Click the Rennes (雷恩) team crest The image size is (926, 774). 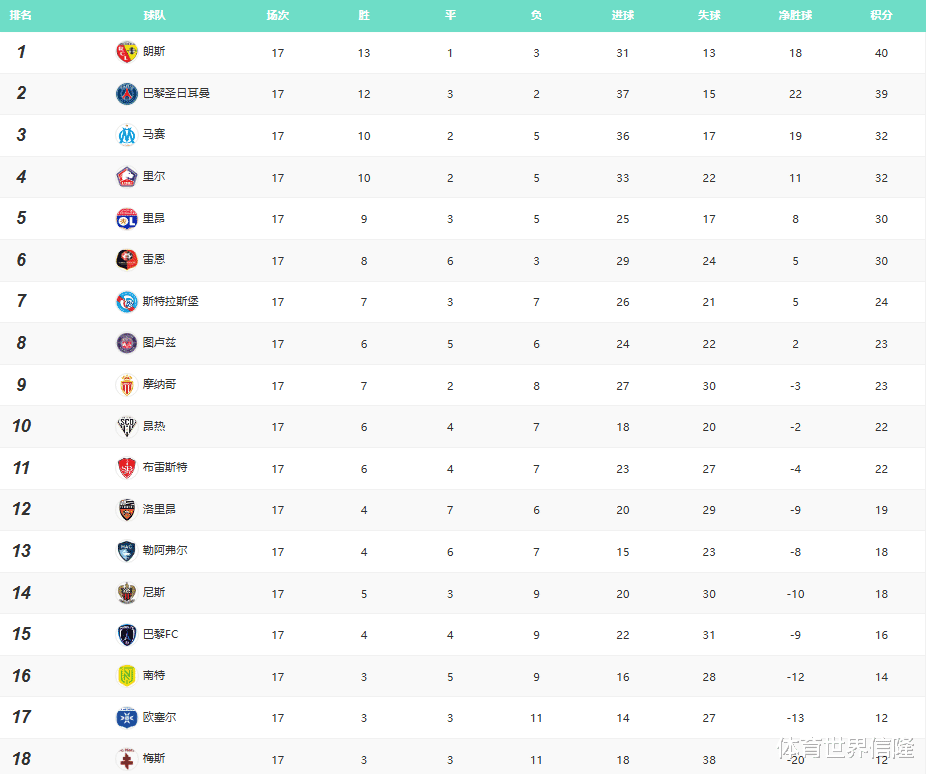point(126,260)
